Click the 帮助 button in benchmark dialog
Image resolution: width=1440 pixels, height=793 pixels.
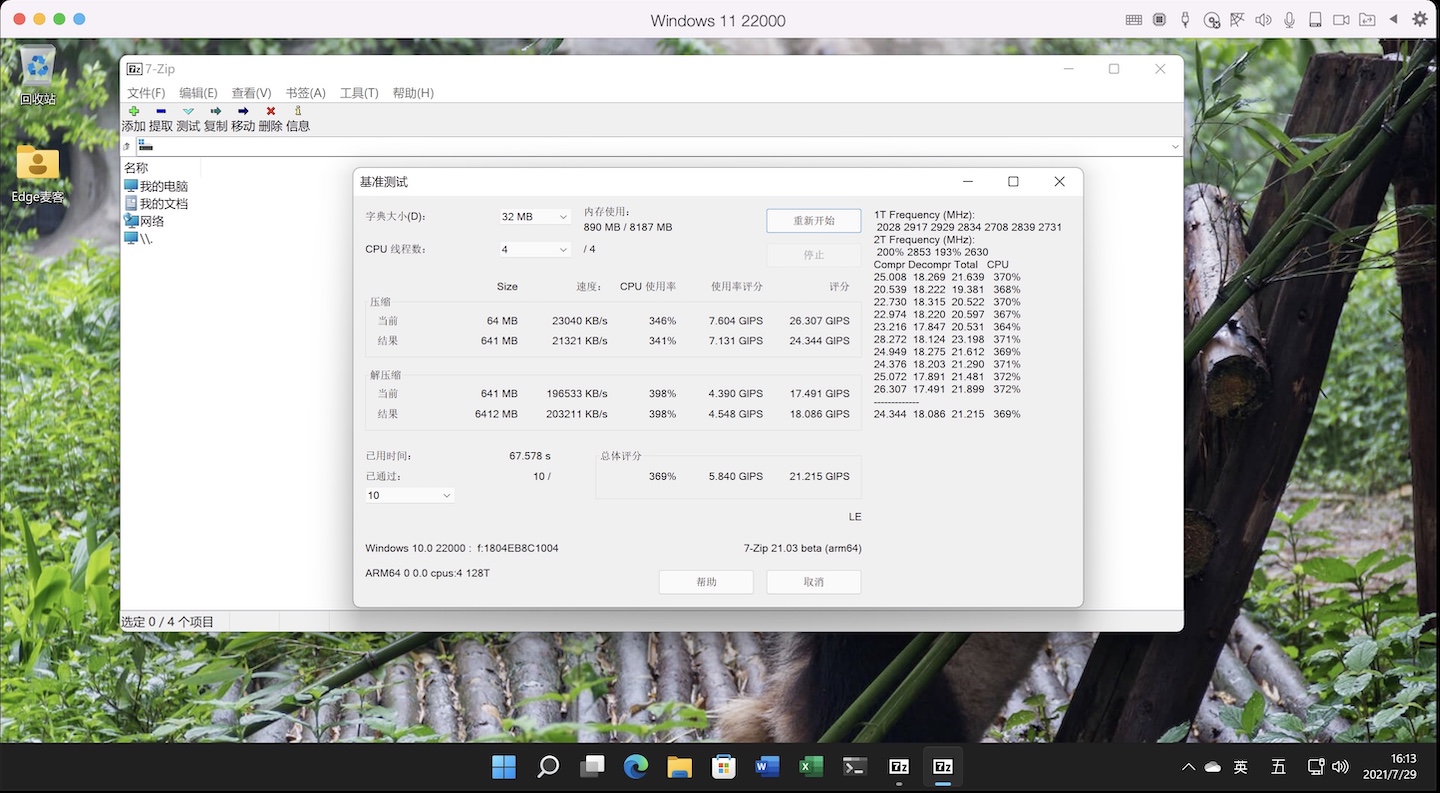[x=706, y=581]
